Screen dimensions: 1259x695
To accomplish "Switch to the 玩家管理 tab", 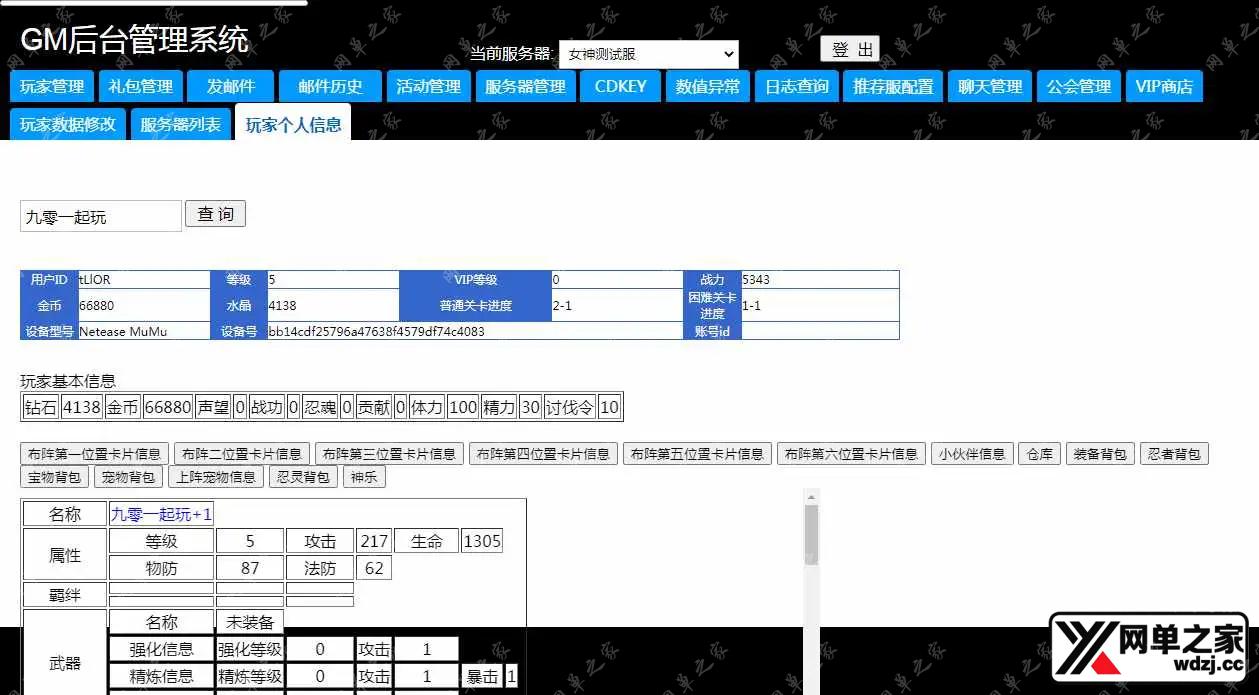I will [52, 87].
